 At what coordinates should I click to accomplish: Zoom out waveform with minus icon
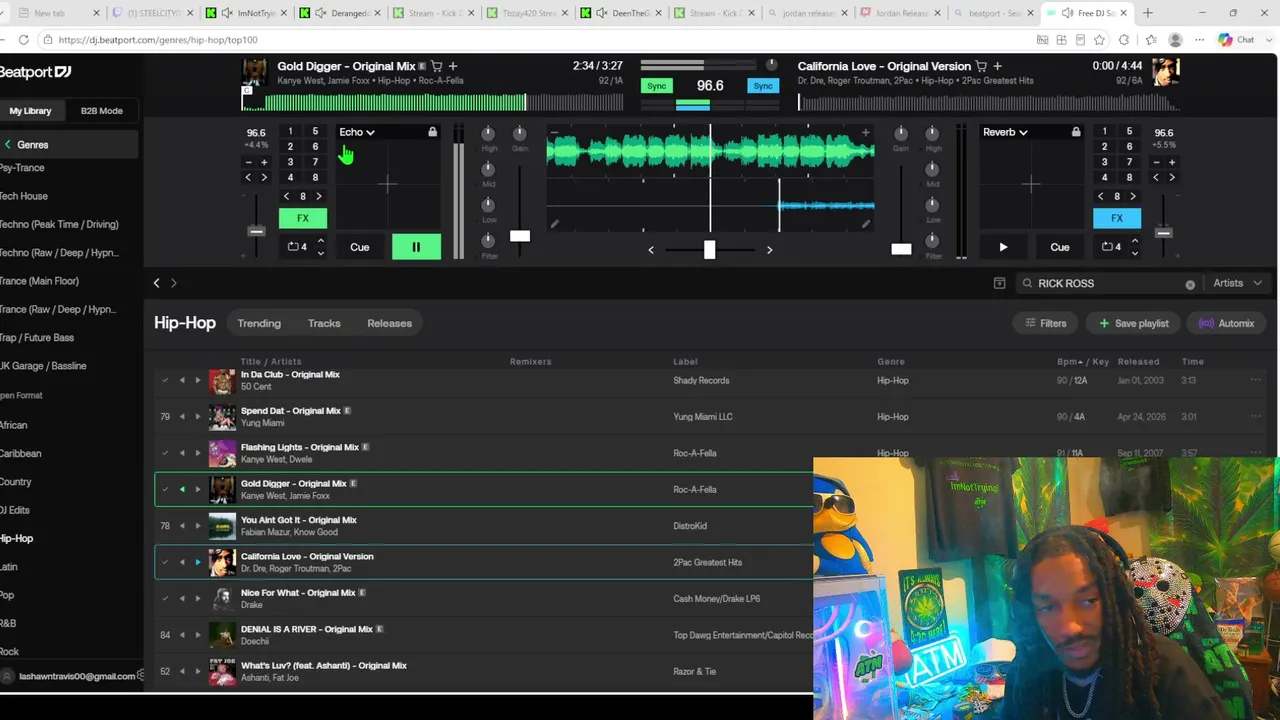coord(555,132)
